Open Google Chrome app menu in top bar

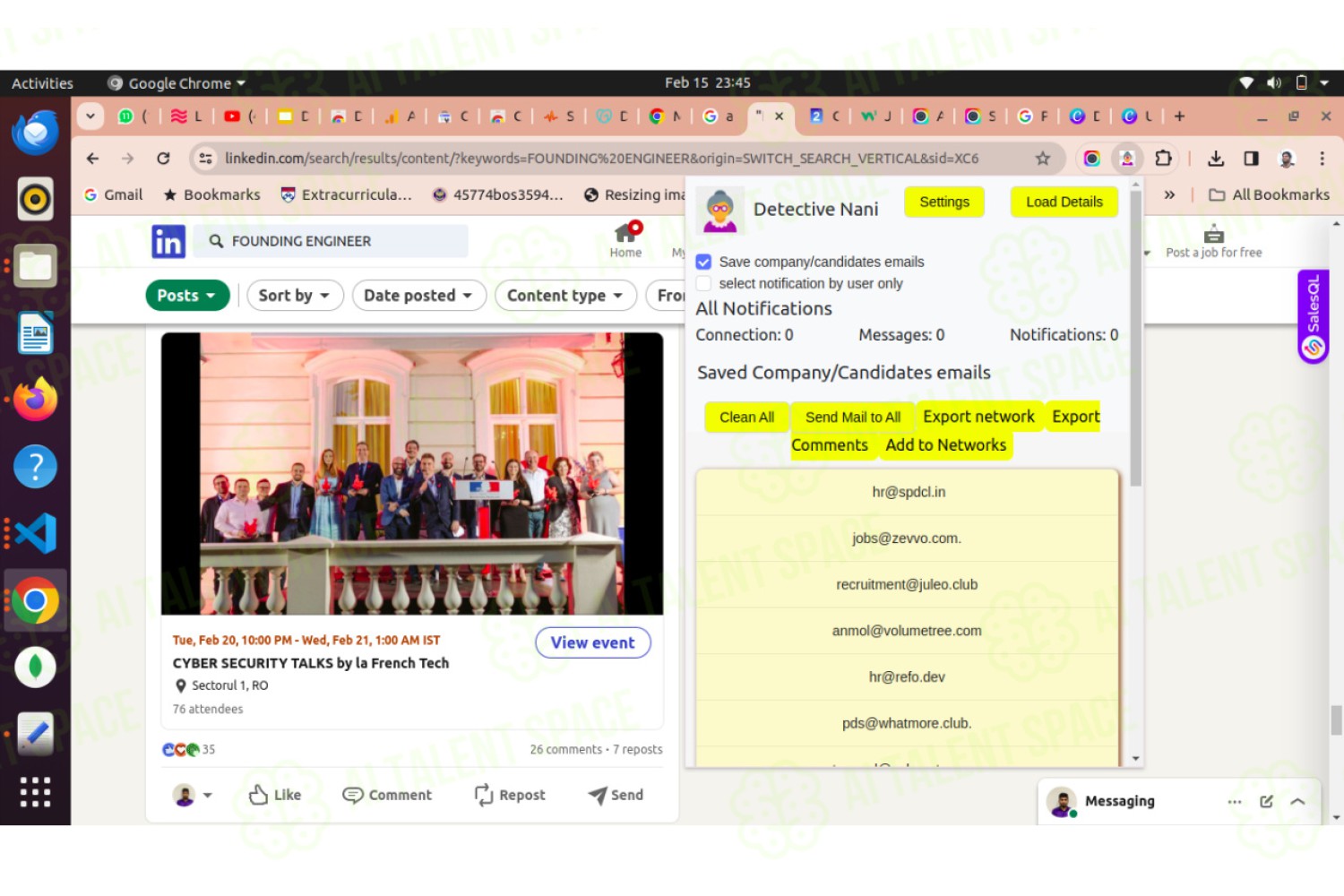coord(177,83)
